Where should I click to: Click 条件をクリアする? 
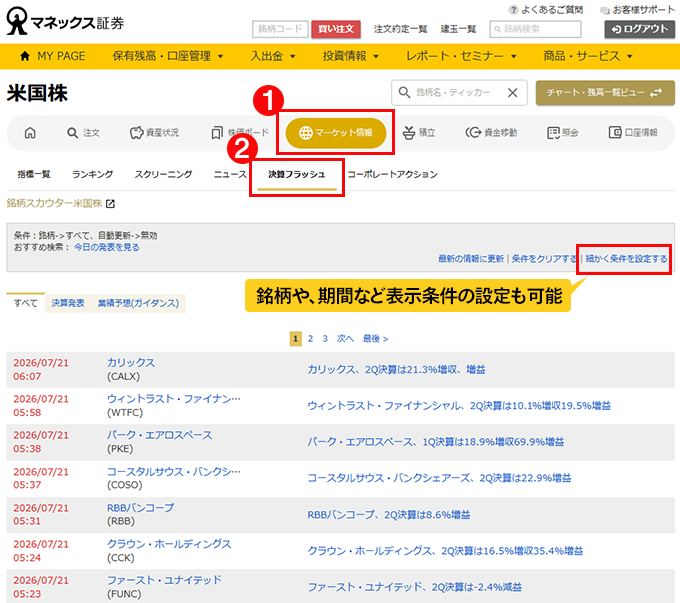544,259
